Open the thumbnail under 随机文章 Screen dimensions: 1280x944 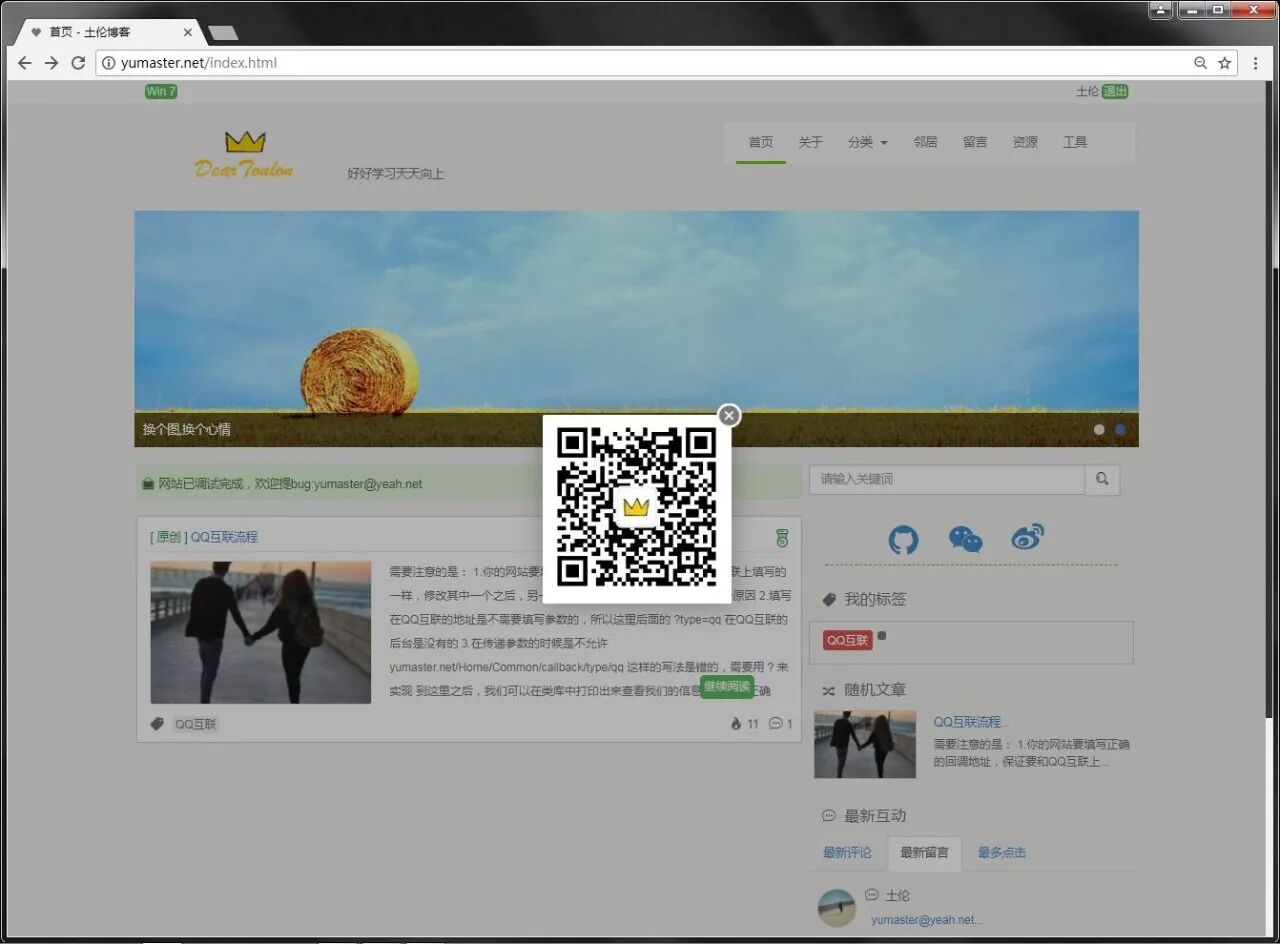tap(865, 744)
